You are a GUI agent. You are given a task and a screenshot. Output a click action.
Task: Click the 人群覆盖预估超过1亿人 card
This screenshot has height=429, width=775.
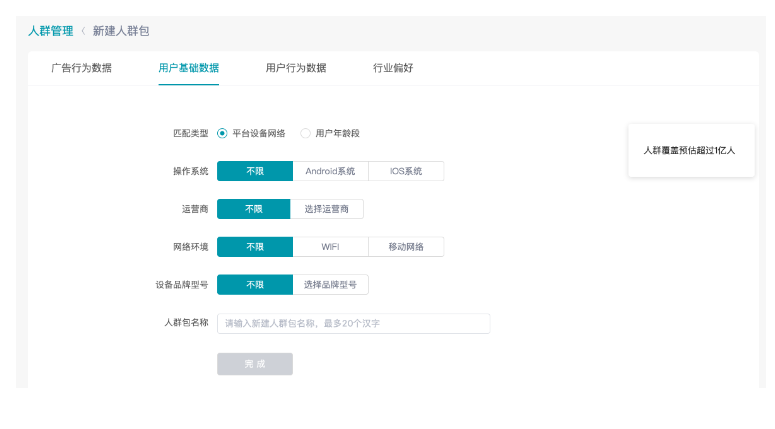(691, 150)
